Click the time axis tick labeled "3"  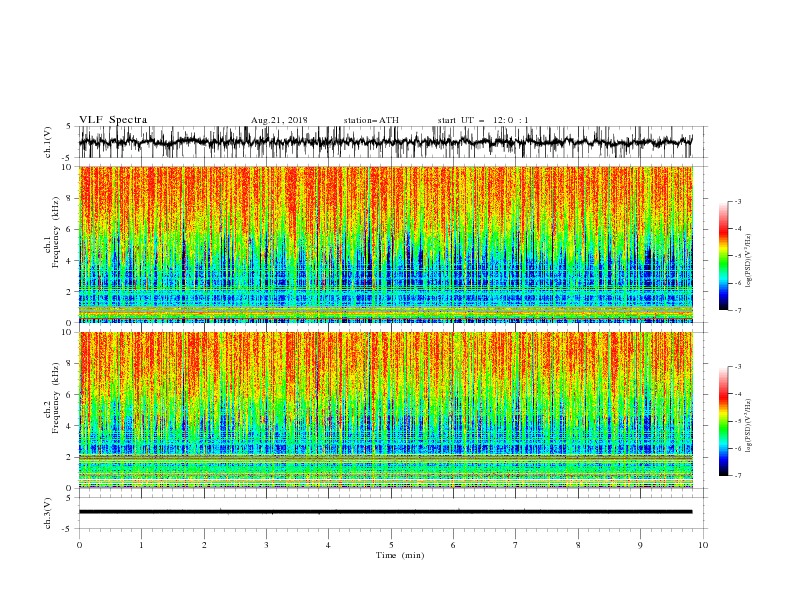266,545
